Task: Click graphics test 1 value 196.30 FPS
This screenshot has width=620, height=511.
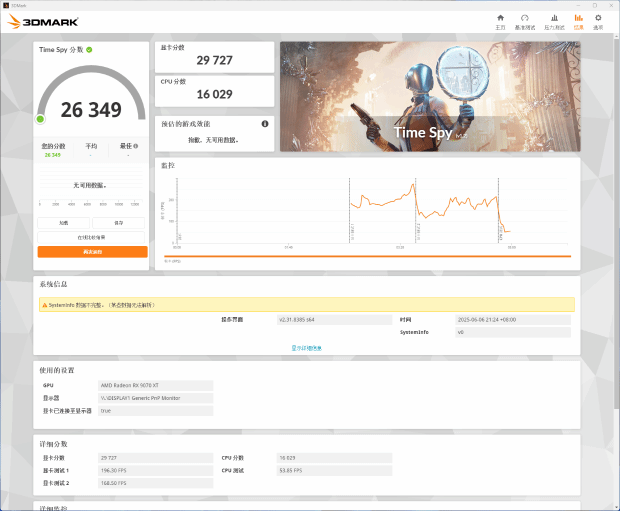Action: coord(155,470)
